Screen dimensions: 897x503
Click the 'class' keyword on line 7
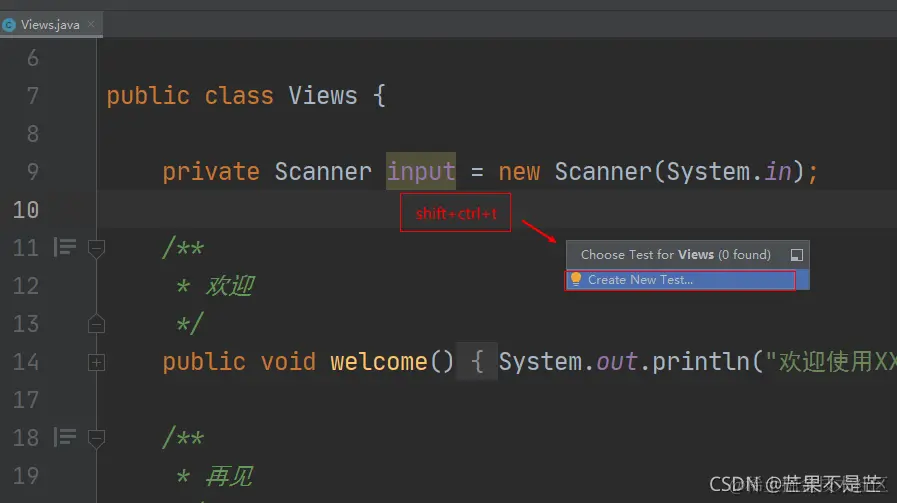coord(239,96)
